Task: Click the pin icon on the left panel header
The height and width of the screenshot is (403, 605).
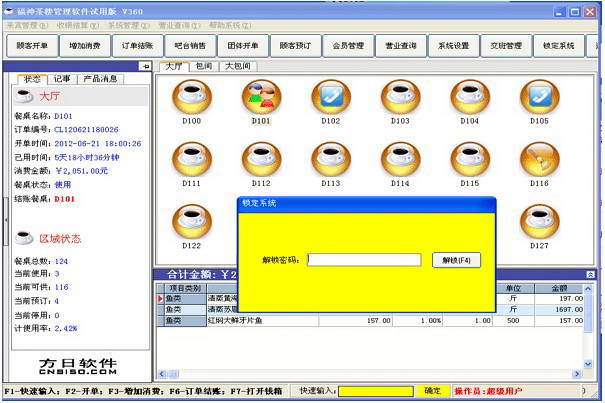Action: (145, 66)
